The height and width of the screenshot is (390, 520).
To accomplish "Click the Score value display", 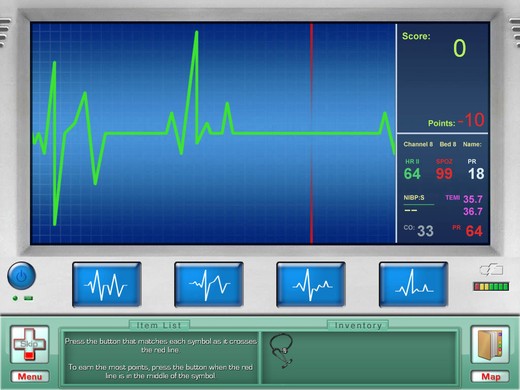I will click(x=459, y=48).
